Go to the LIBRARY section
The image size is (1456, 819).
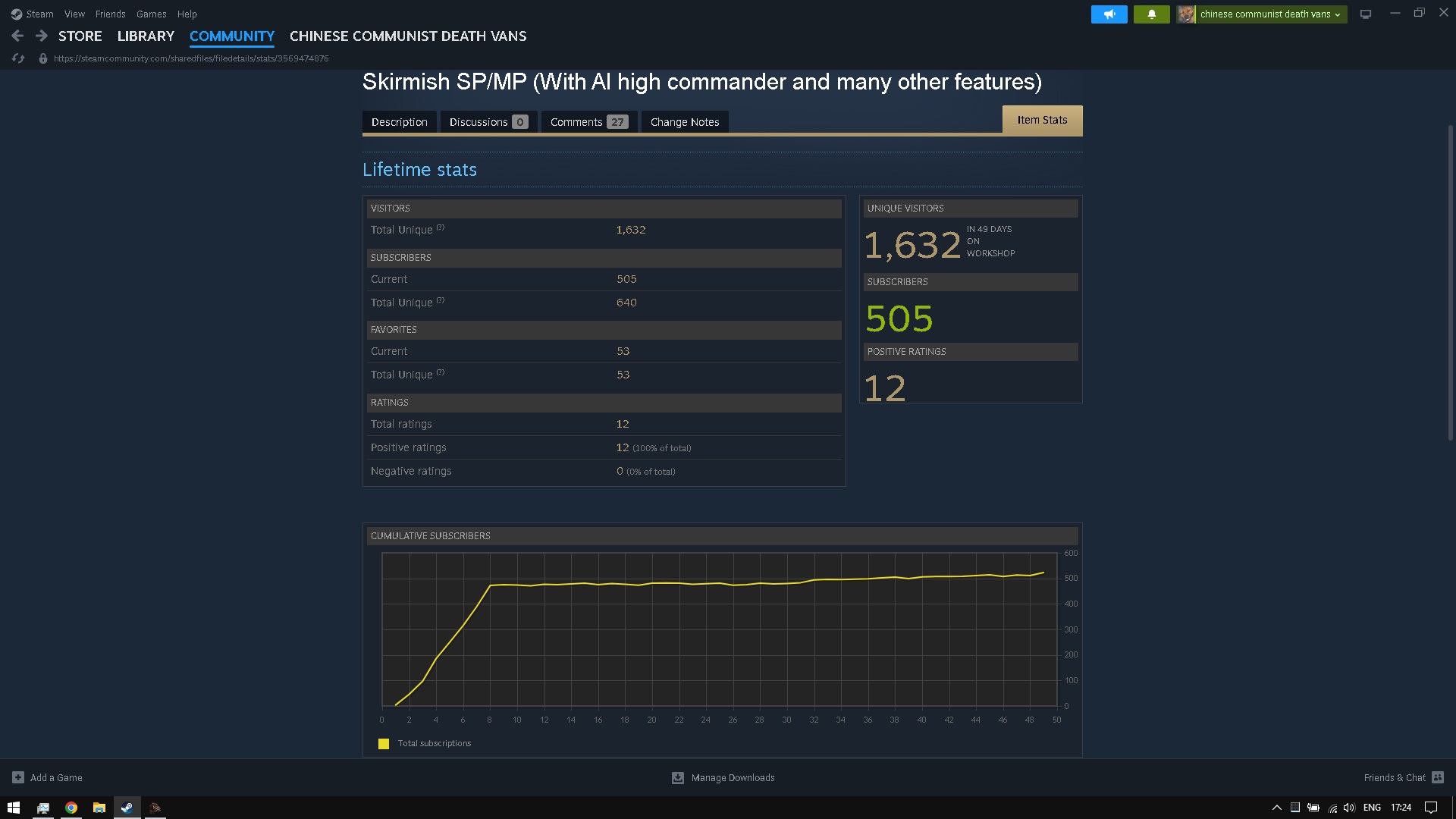[x=146, y=36]
